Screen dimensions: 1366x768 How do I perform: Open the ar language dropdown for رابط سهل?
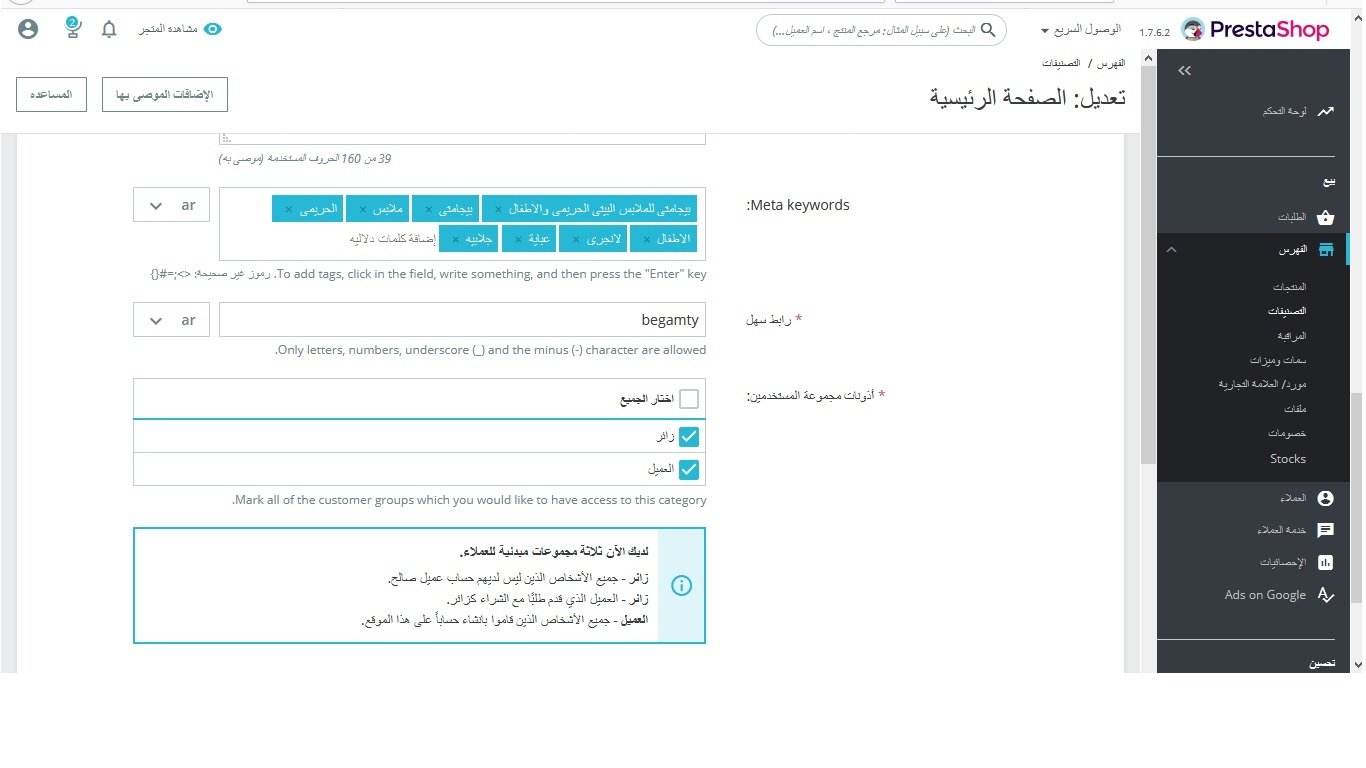(172, 321)
